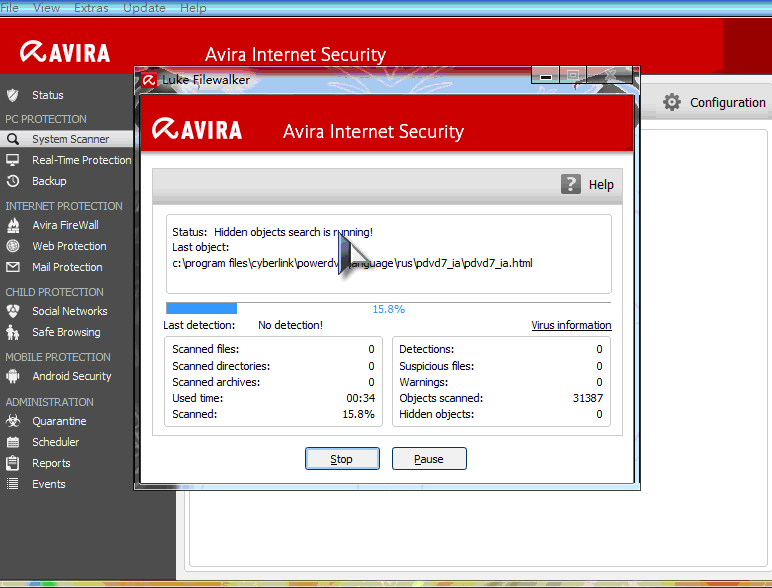Open Web Protection section
The width and height of the screenshot is (772, 588).
click(x=69, y=246)
